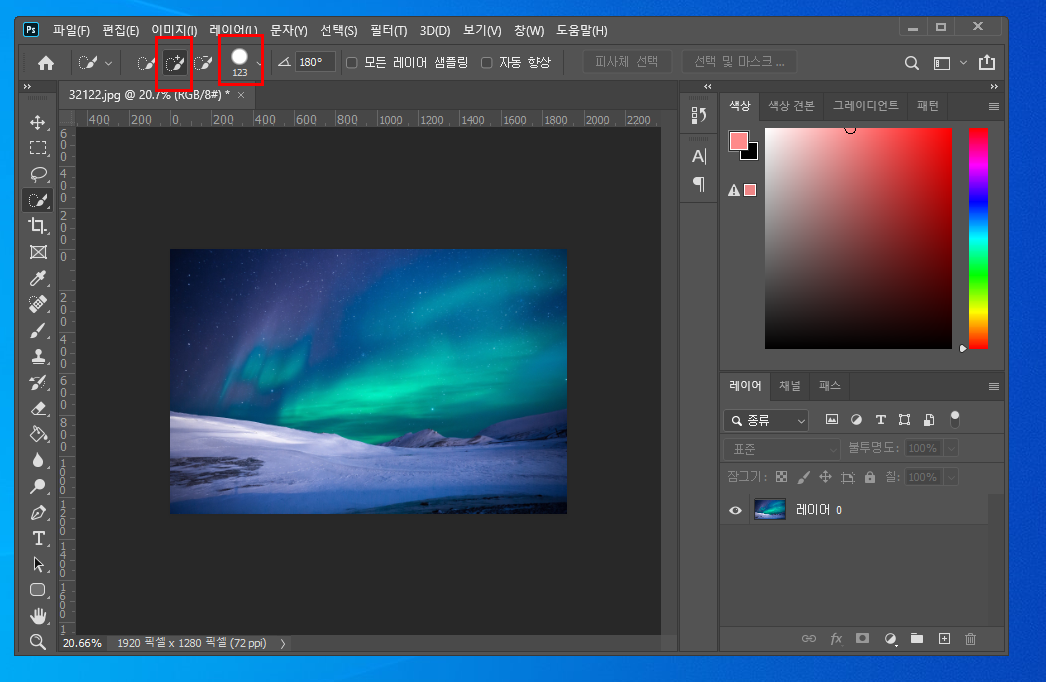Add layer mask icon
Screen dimensions: 1046x682
point(863,639)
